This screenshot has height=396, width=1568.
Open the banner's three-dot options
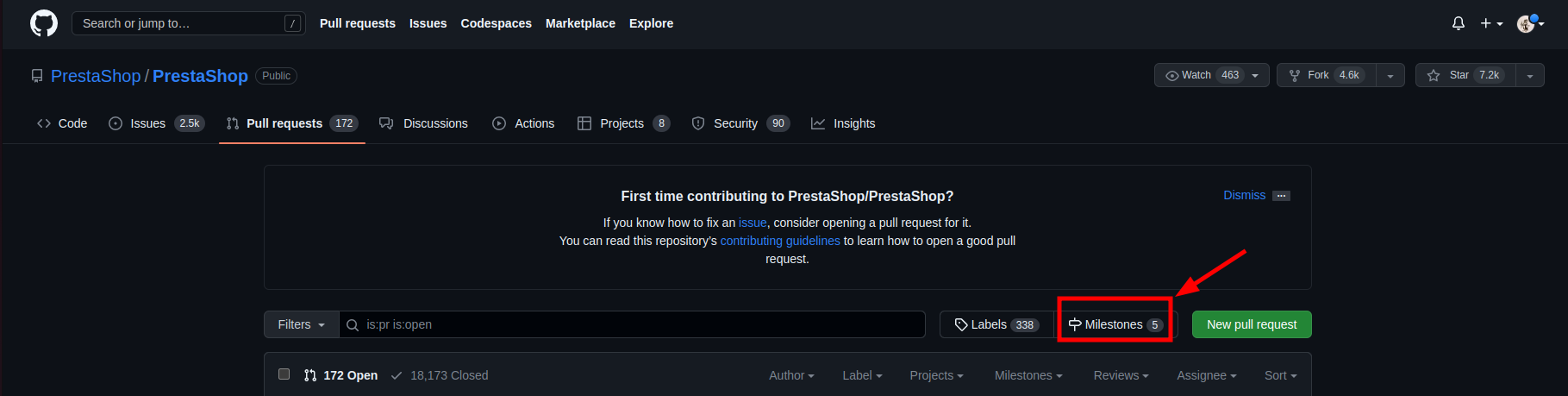tap(1282, 196)
